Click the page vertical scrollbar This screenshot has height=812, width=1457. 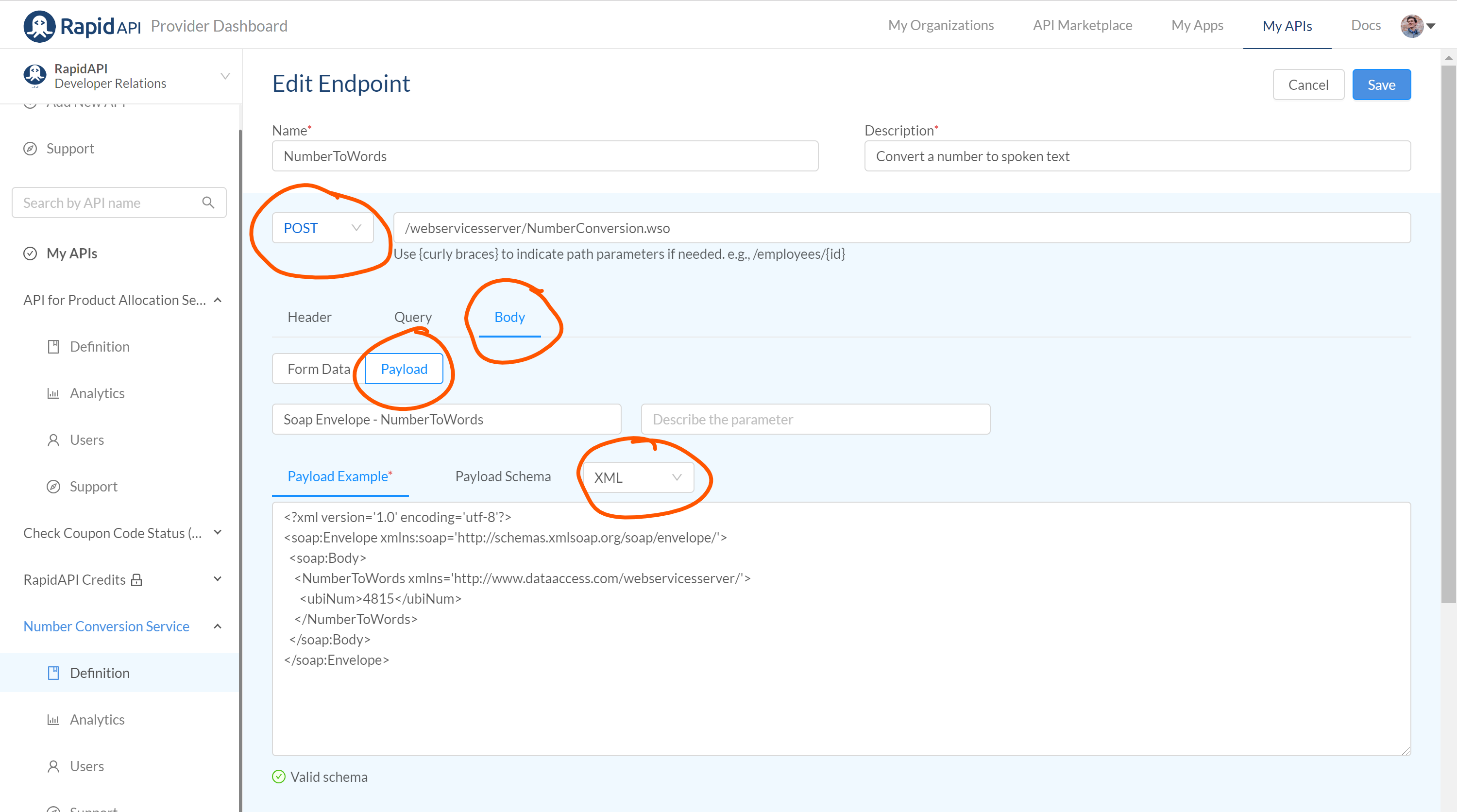pos(1448,334)
